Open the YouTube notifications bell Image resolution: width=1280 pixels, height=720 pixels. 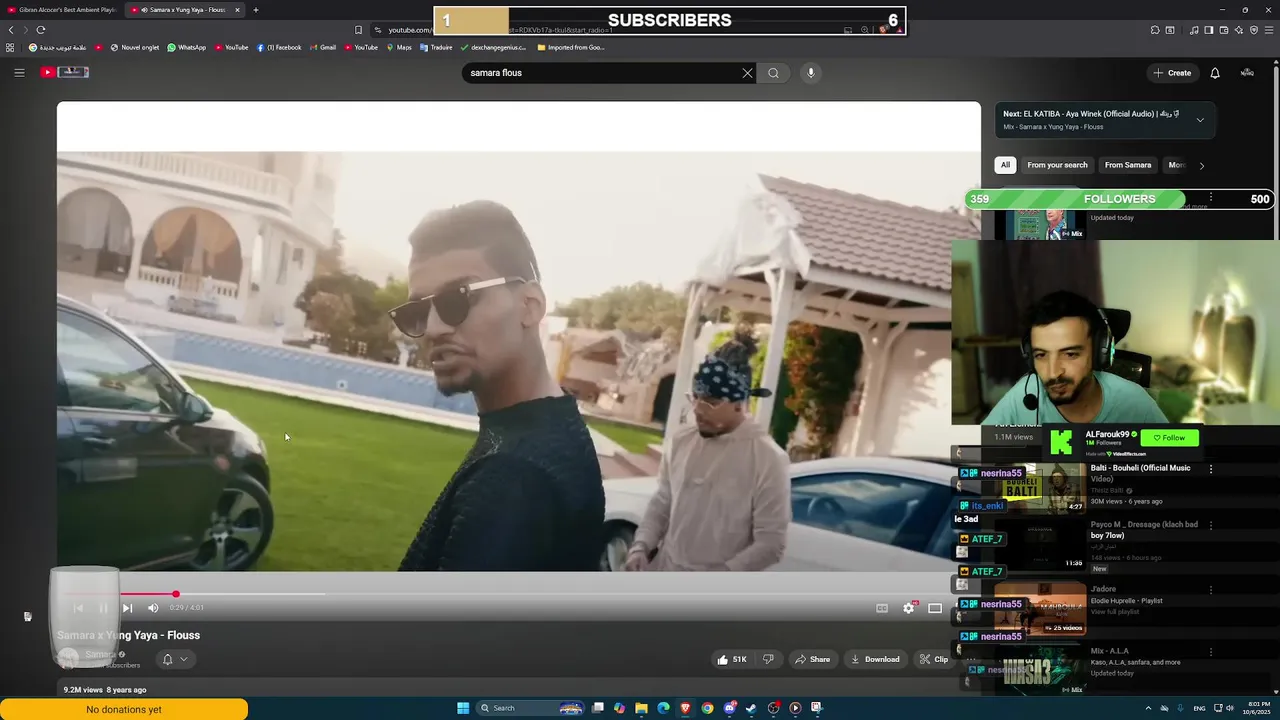(x=1215, y=73)
